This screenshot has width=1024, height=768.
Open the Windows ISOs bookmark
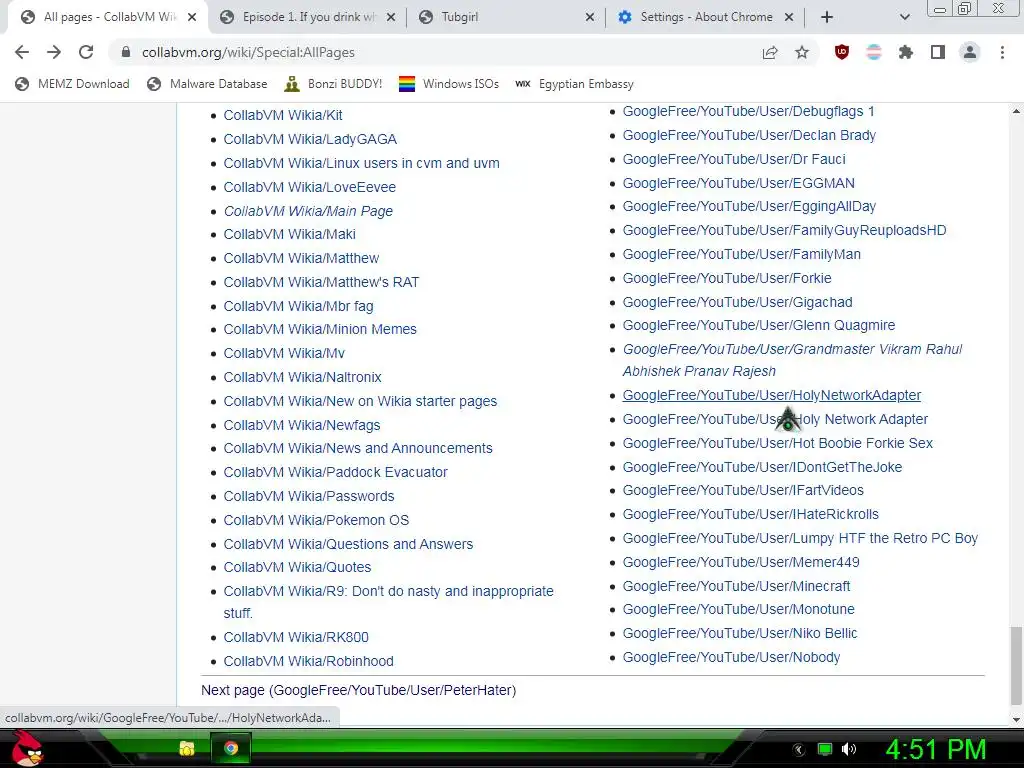coord(449,84)
